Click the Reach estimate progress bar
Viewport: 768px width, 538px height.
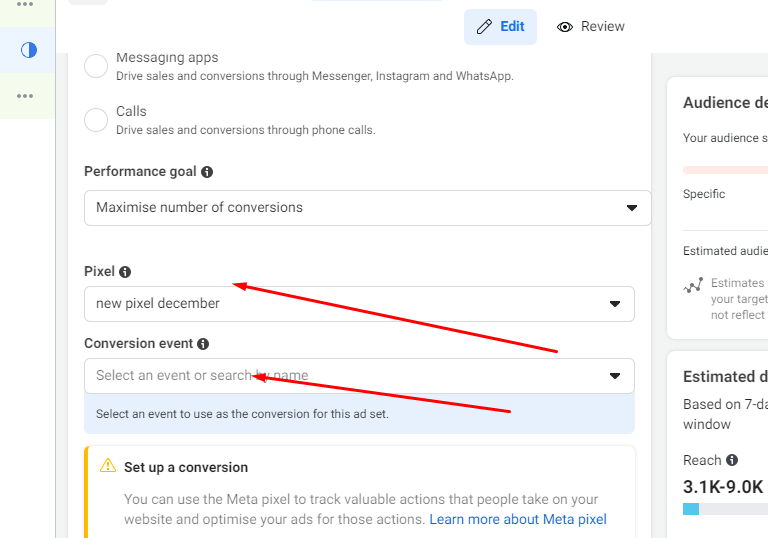[725, 509]
